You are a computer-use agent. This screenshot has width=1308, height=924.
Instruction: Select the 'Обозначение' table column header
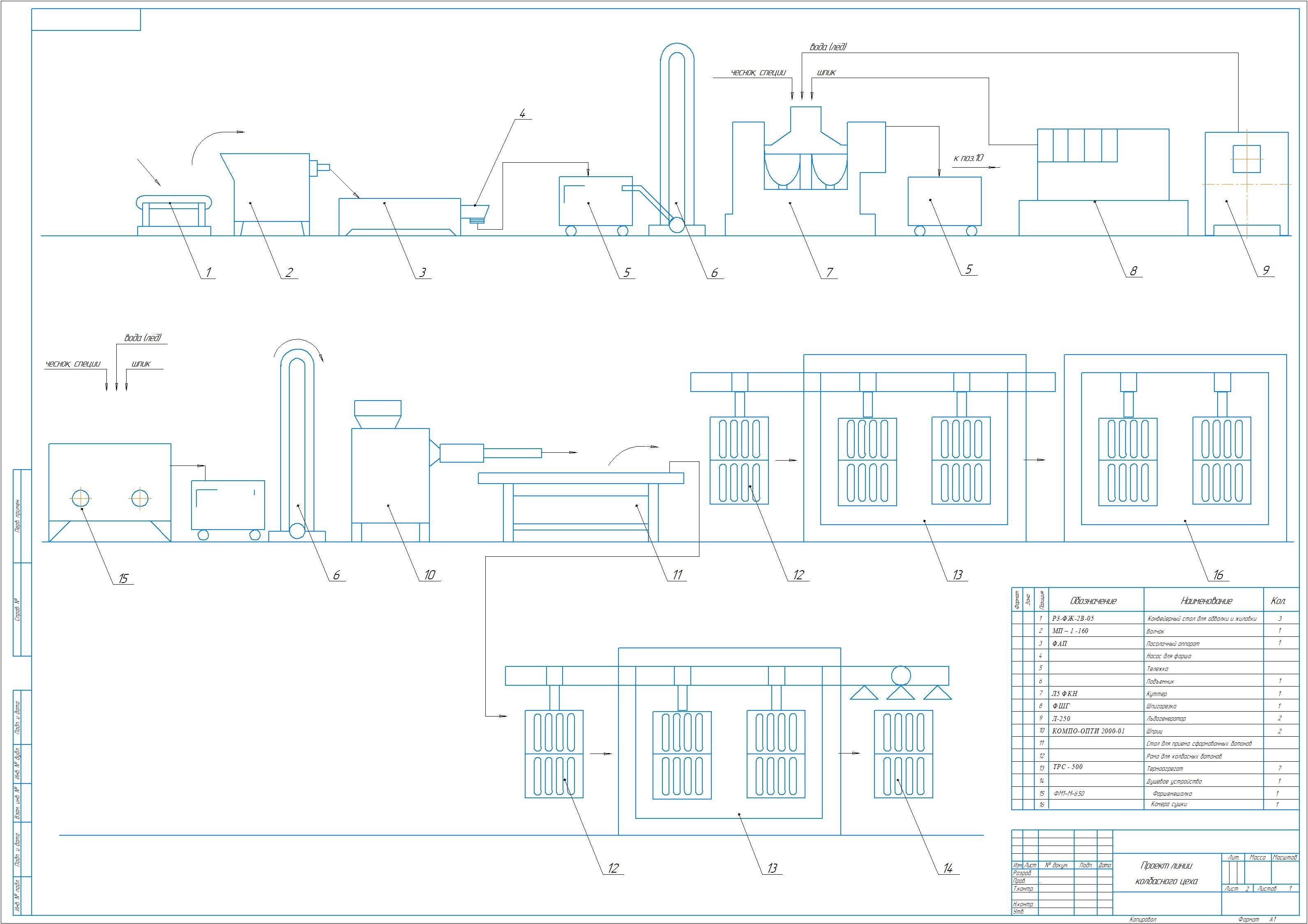[1093, 601]
